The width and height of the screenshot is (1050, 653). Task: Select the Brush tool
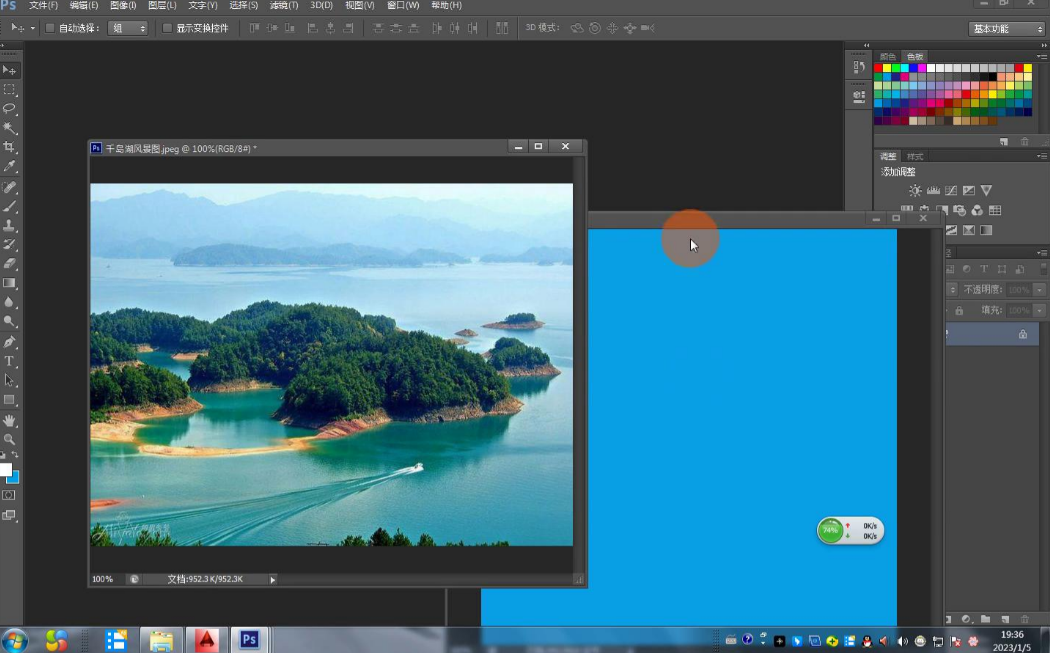pyautogui.click(x=9, y=206)
